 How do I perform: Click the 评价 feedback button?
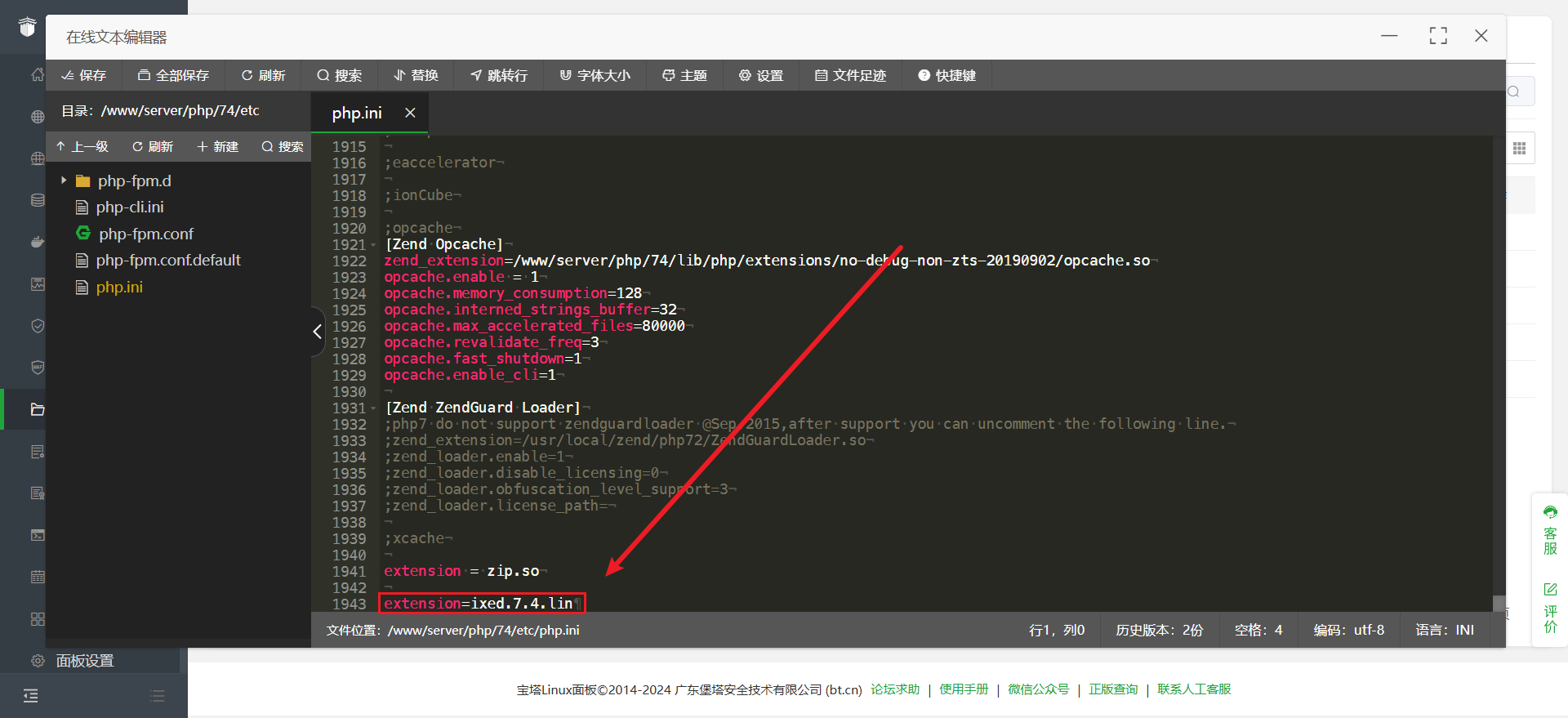pos(1550,608)
